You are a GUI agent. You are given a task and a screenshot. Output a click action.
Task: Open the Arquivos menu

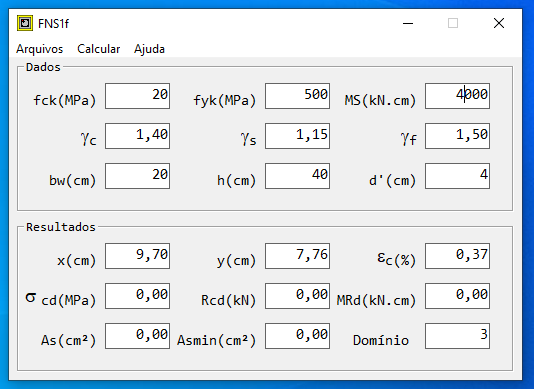(x=40, y=49)
